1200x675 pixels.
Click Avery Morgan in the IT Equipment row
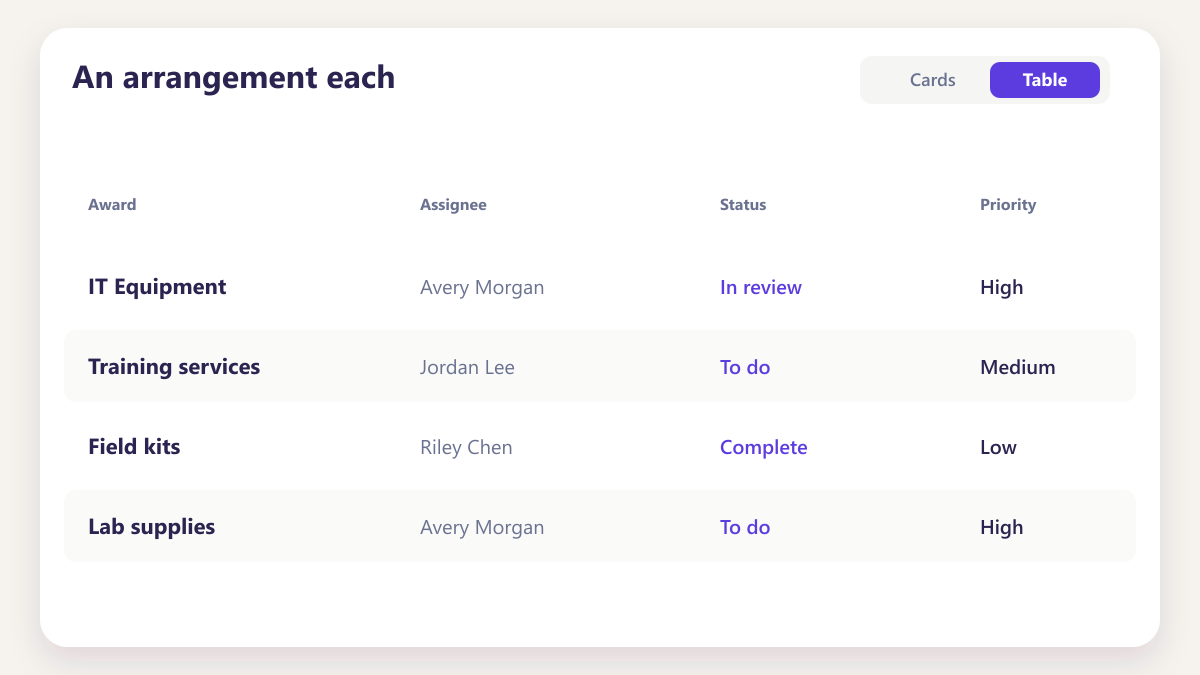pyautogui.click(x=482, y=288)
